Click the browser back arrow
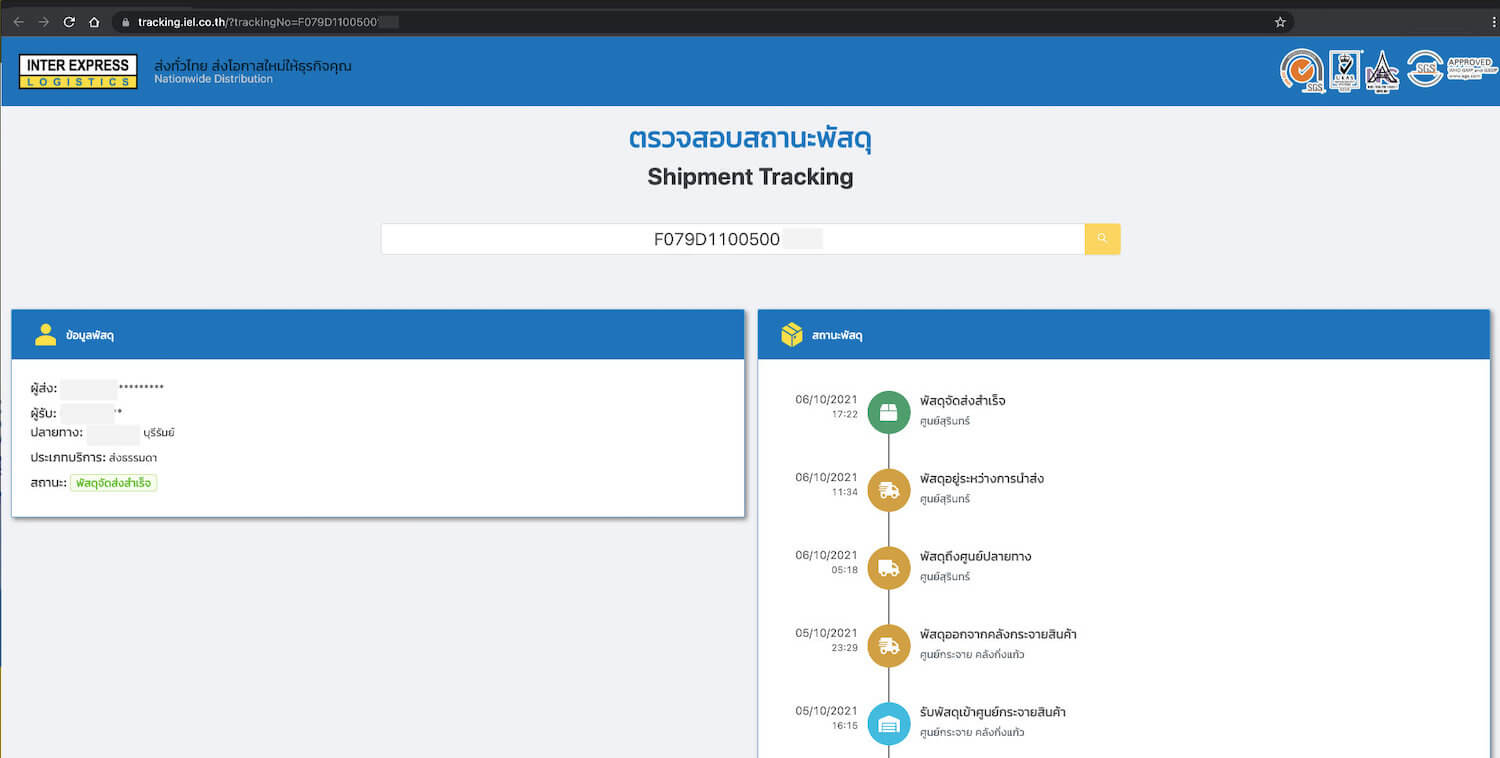This screenshot has height=758, width=1500. [x=18, y=22]
